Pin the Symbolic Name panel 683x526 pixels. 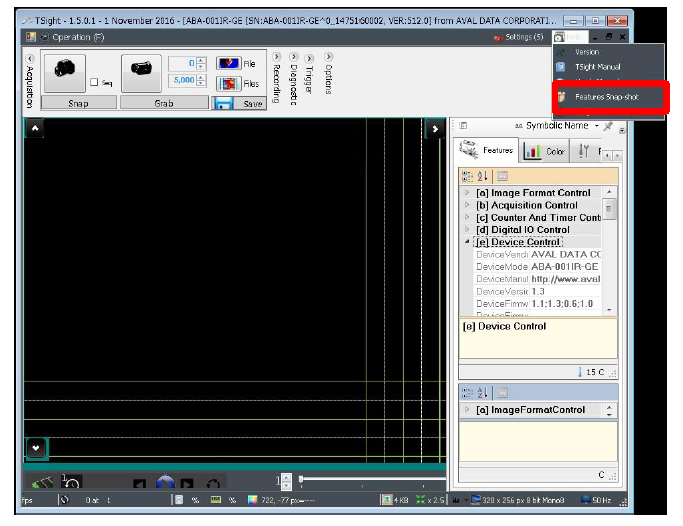pyautogui.click(x=608, y=127)
